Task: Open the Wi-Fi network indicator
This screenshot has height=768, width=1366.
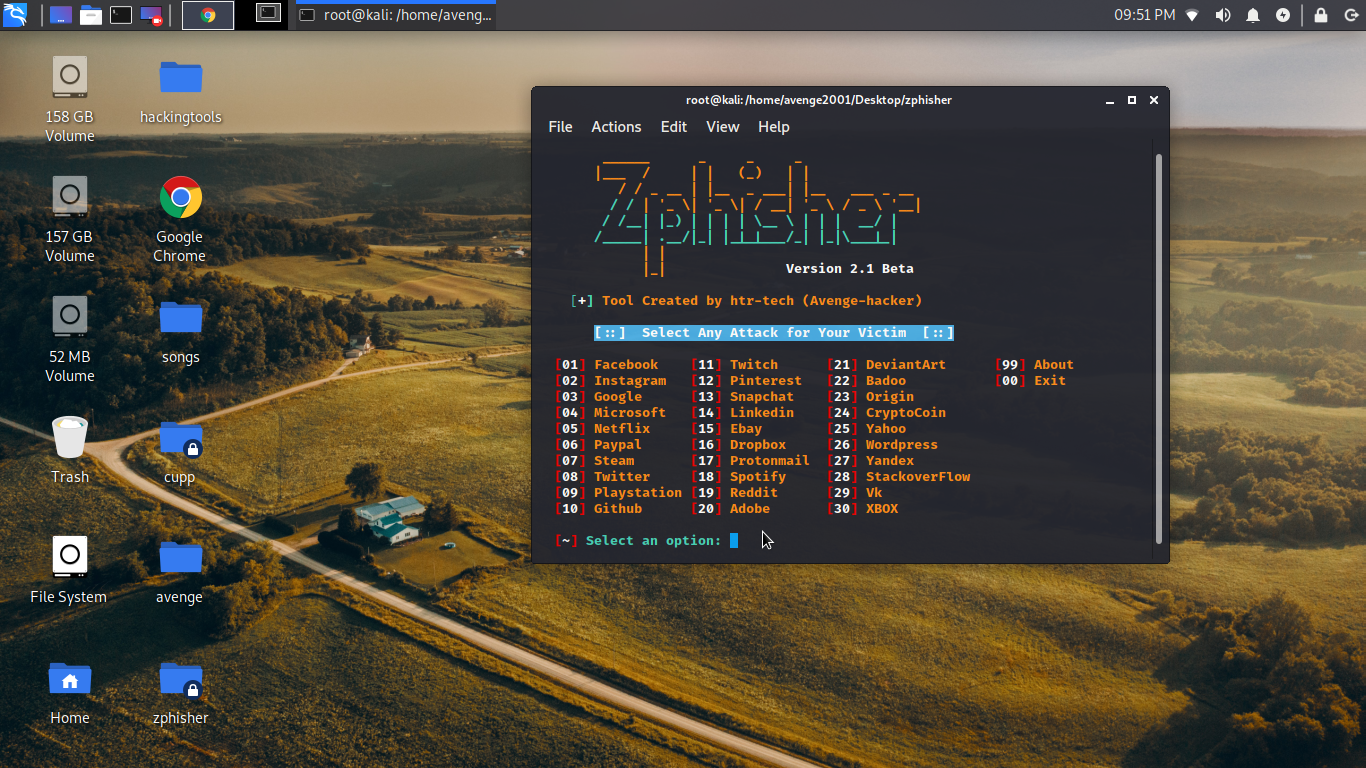Action: [x=1192, y=15]
